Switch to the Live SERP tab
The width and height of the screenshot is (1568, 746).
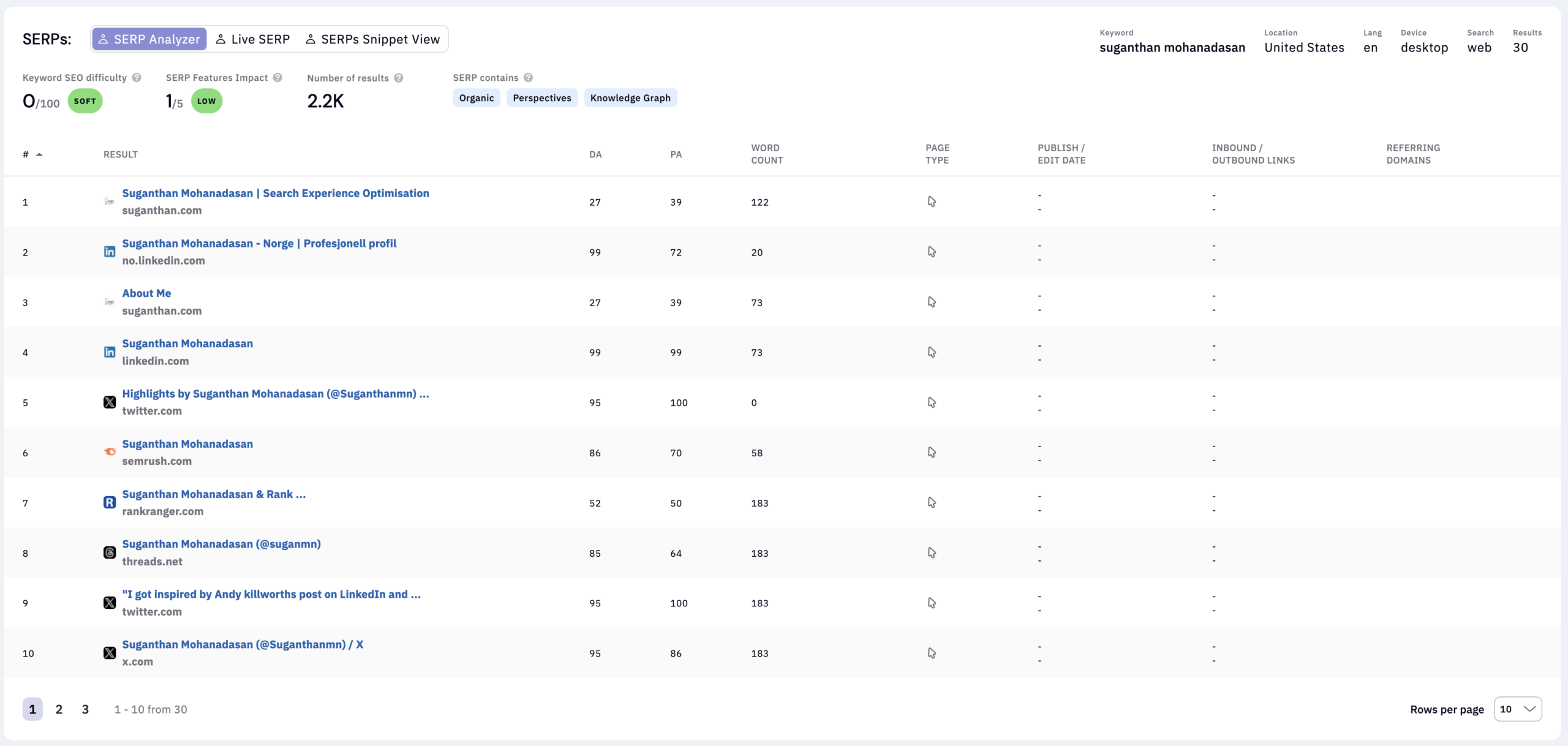click(x=252, y=39)
